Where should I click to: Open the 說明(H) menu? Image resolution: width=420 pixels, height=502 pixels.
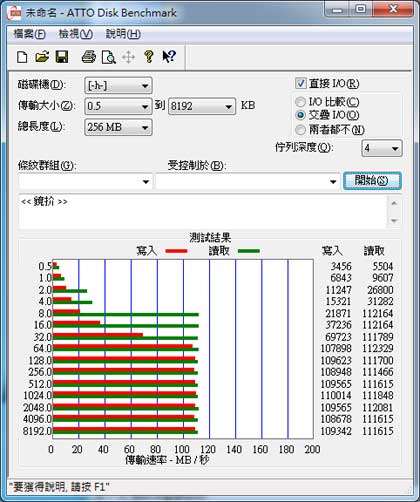point(123,34)
